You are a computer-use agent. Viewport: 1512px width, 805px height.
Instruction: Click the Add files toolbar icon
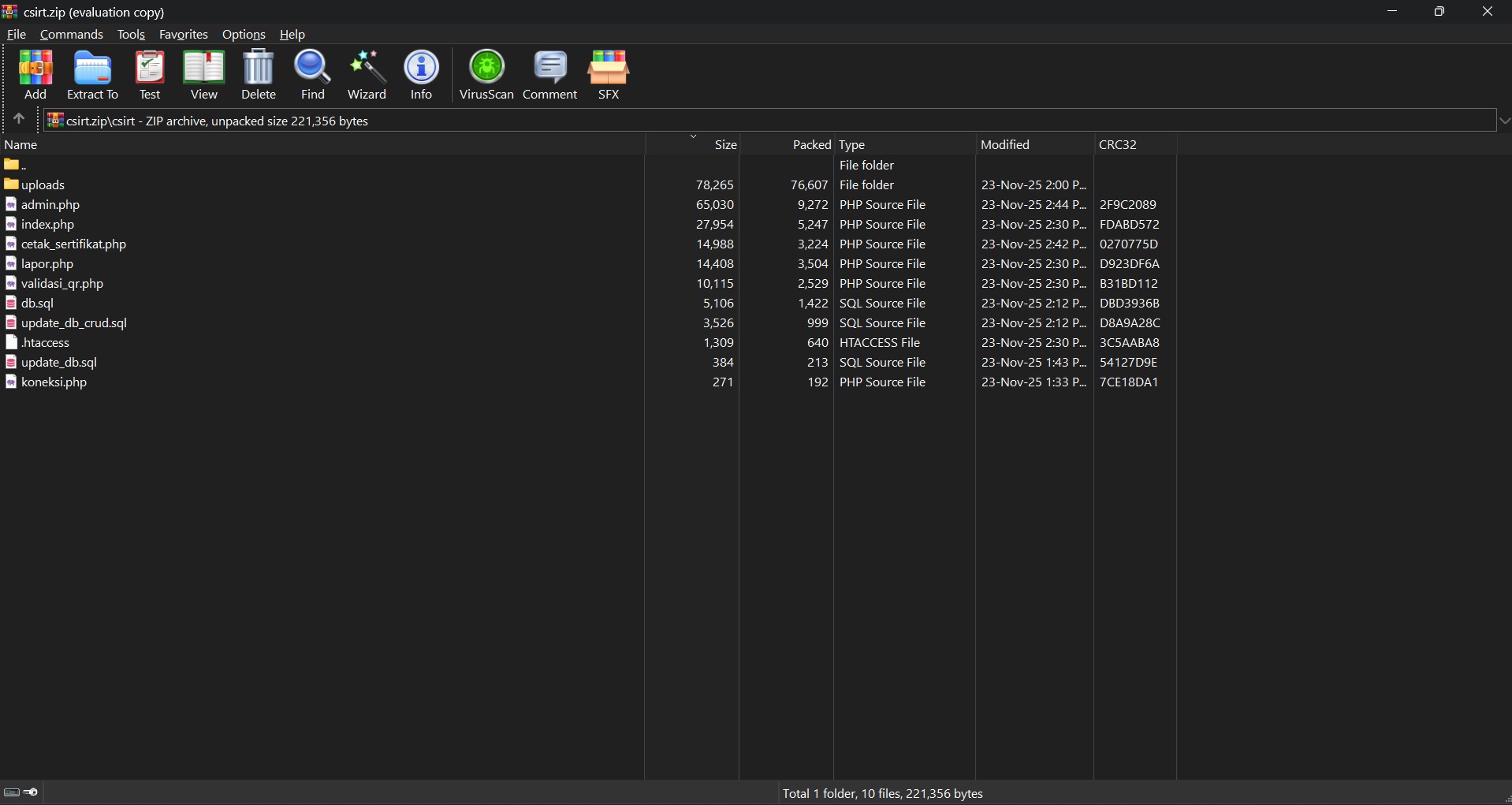[x=35, y=75]
